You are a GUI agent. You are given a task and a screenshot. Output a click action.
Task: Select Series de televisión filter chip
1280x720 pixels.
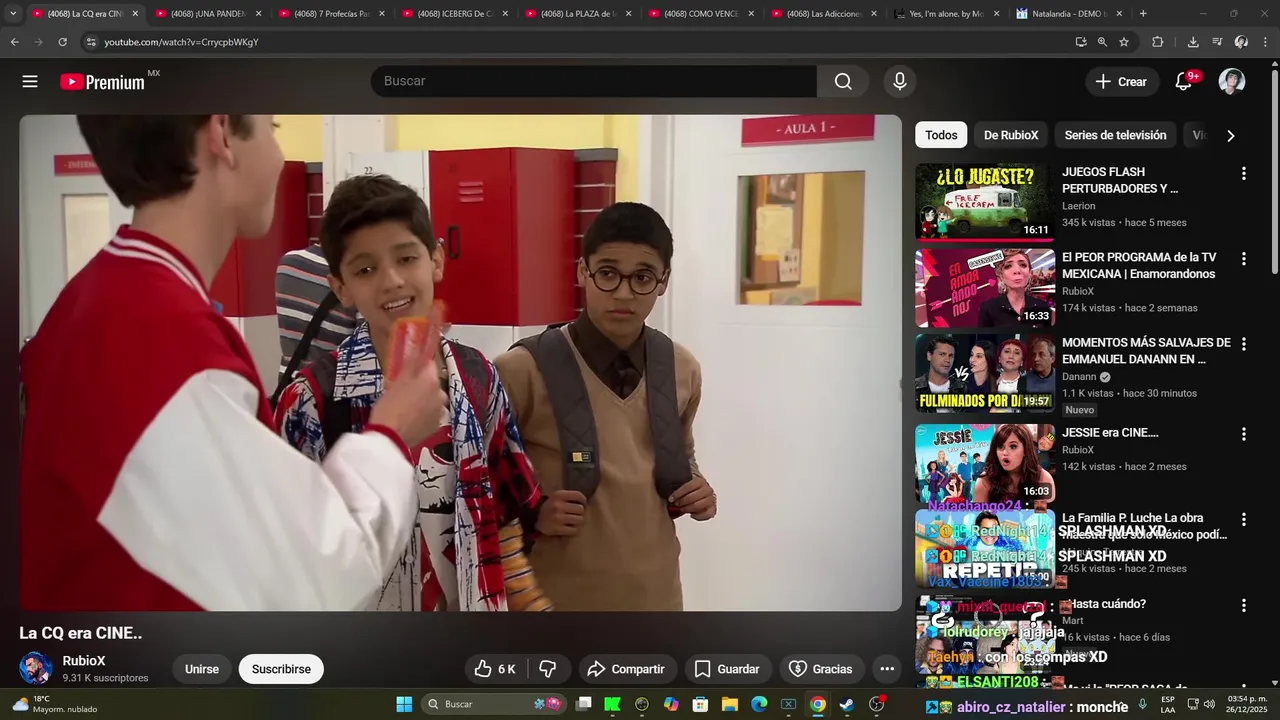pyautogui.click(x=1115, y=135)
